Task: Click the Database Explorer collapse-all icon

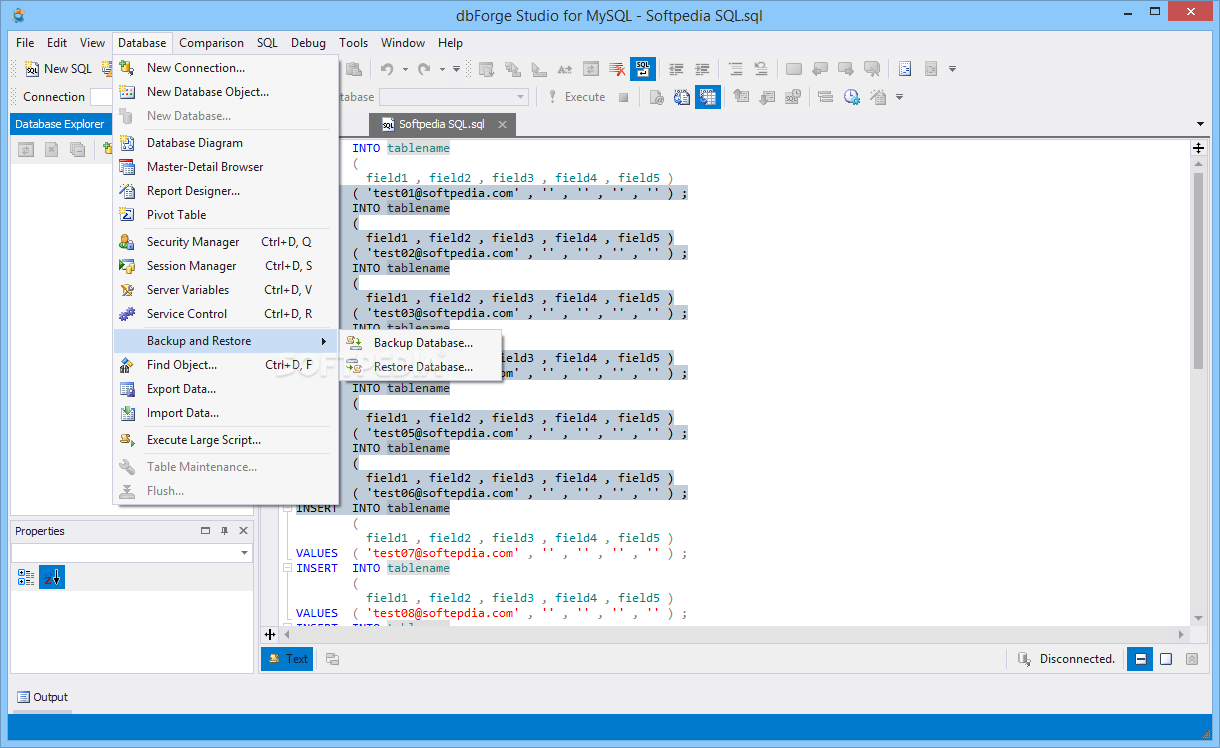Action: click(x=77, y=149)
